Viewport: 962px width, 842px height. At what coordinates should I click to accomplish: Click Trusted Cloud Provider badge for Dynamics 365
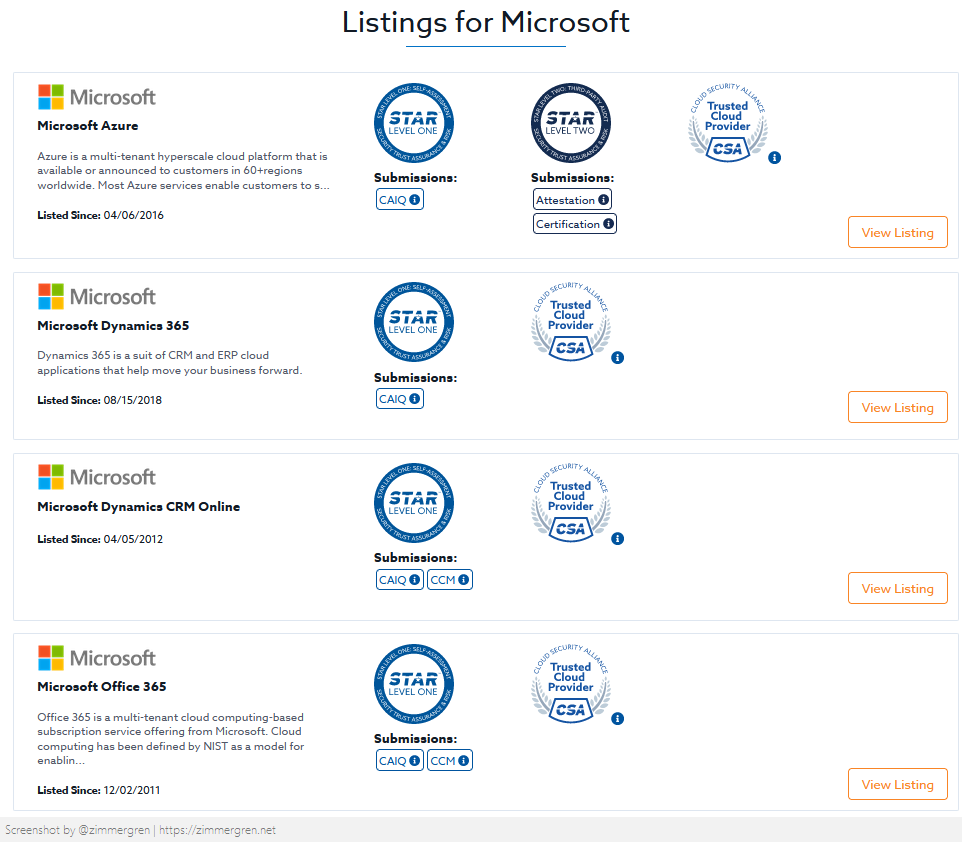[x=571, y=322]
